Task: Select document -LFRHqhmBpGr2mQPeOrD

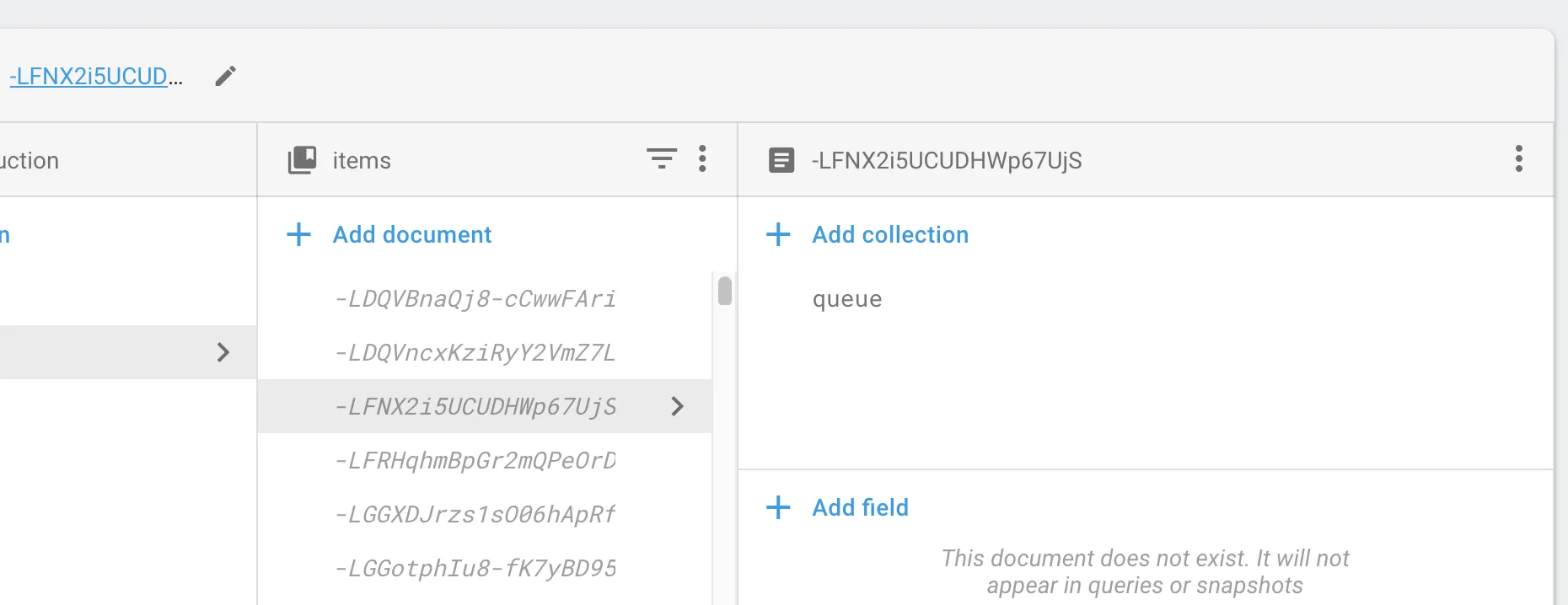Action: click(475, 460)
